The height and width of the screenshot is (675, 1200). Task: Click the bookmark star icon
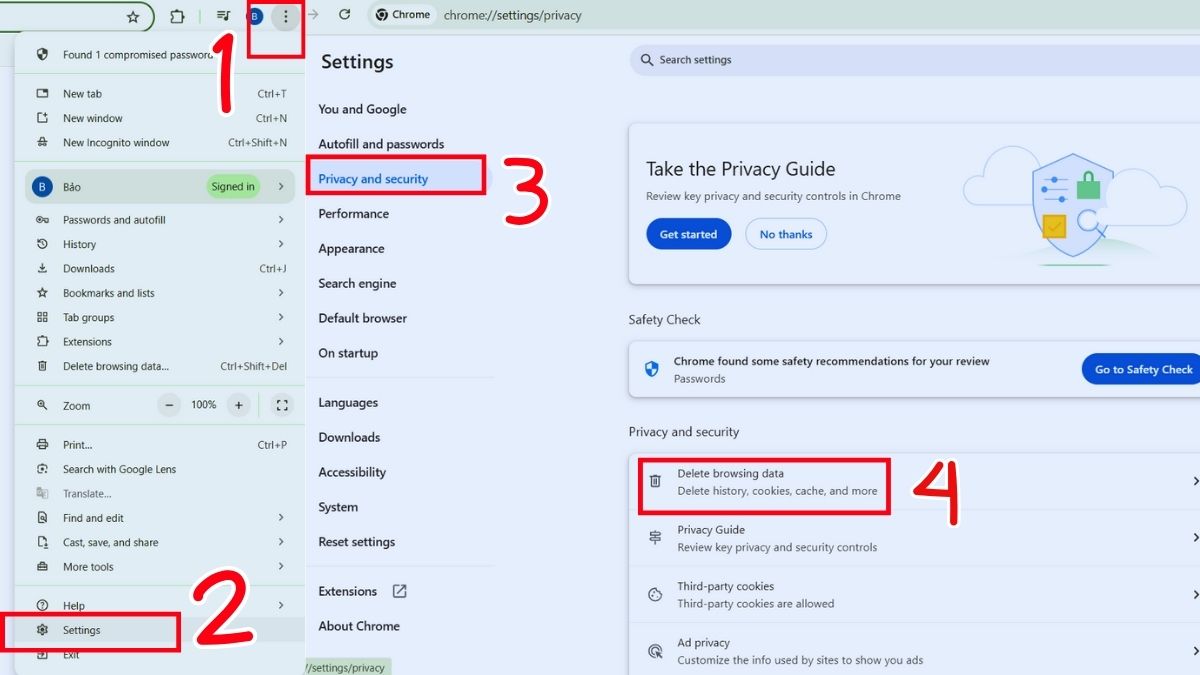point(133,16)
